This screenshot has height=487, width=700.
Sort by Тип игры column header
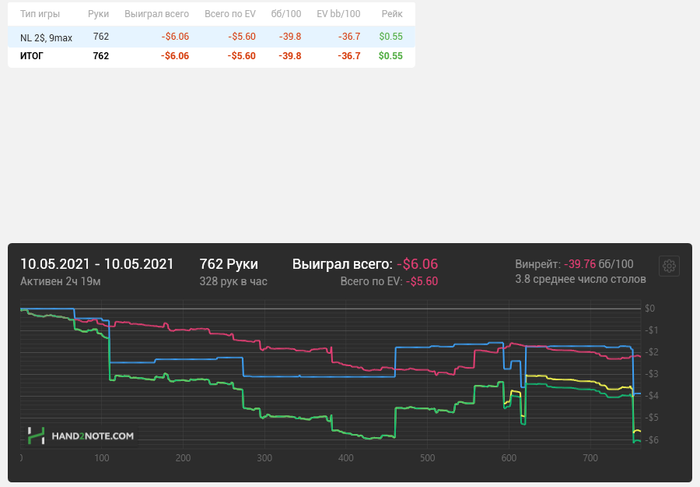coord(40,14)
